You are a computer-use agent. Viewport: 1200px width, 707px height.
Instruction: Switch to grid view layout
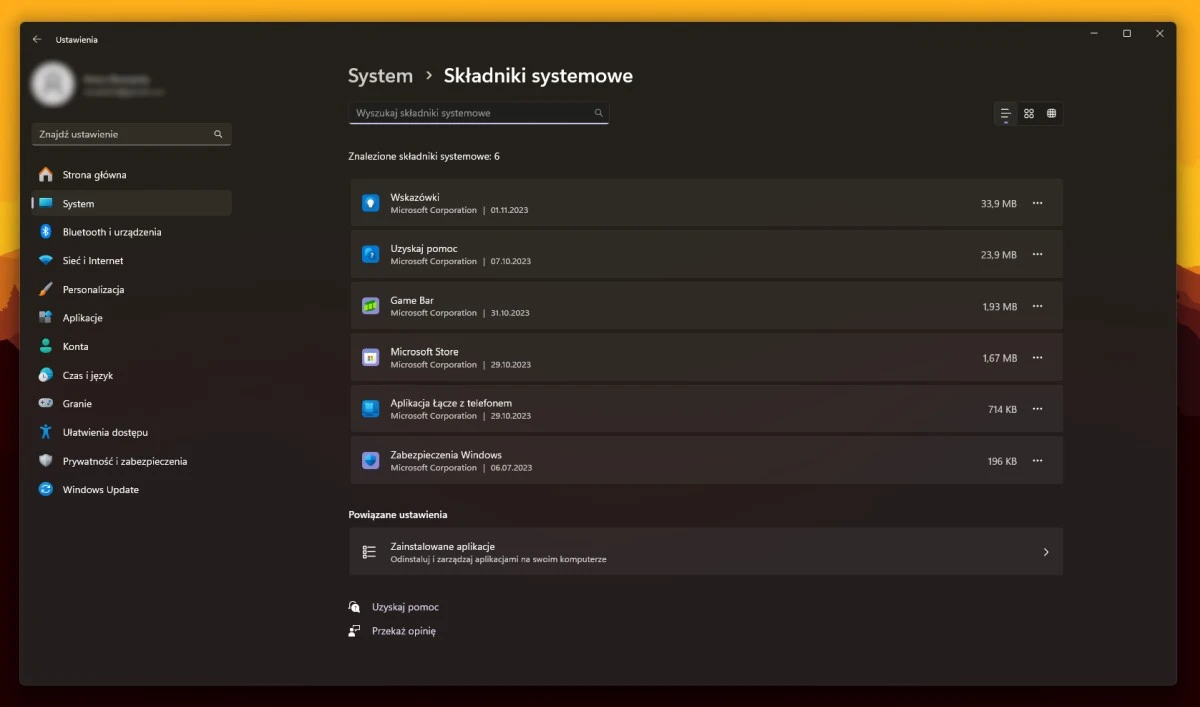[x=1028, y=114]
